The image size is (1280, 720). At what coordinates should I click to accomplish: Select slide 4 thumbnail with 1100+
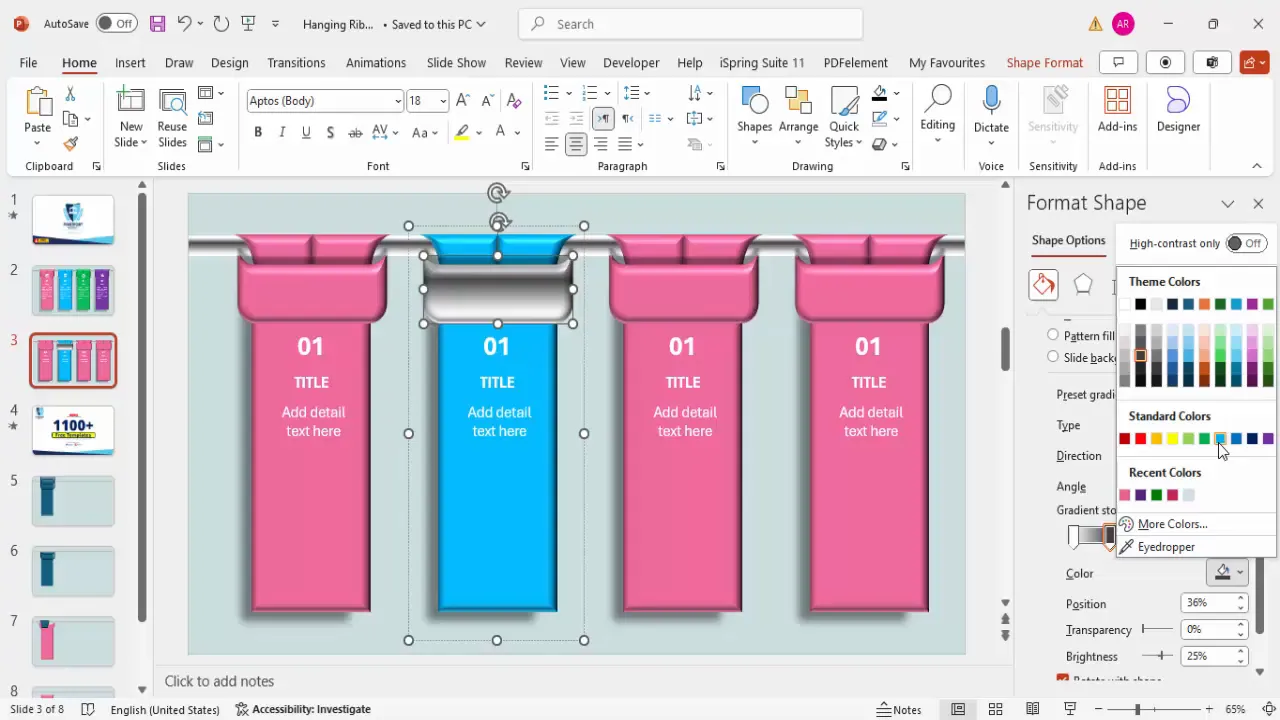tap(73, 430)
